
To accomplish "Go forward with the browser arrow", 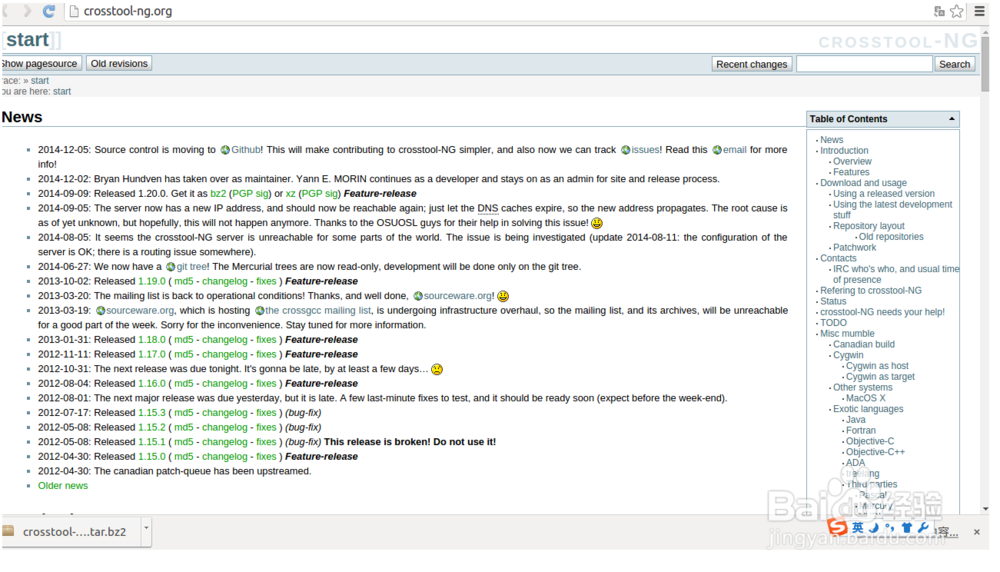I will click(x=27, y=11).
